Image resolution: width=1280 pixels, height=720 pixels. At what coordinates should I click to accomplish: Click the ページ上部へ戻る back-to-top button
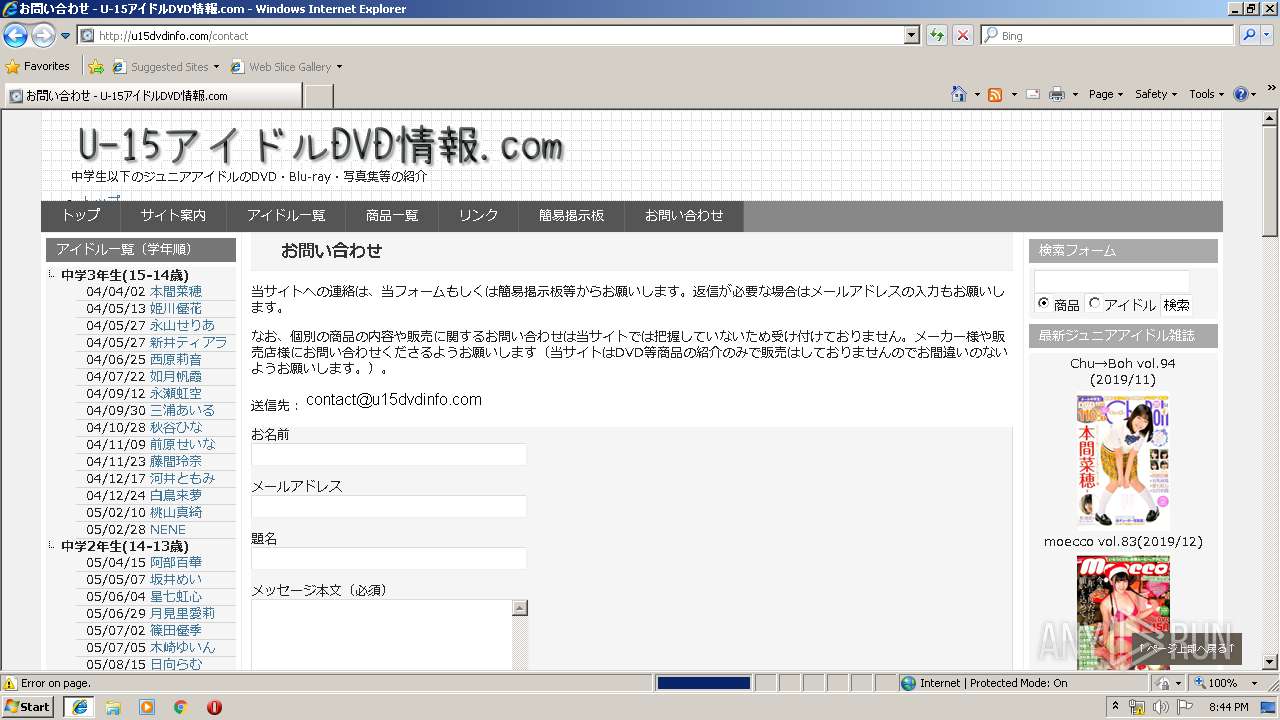pos(1186,649)
